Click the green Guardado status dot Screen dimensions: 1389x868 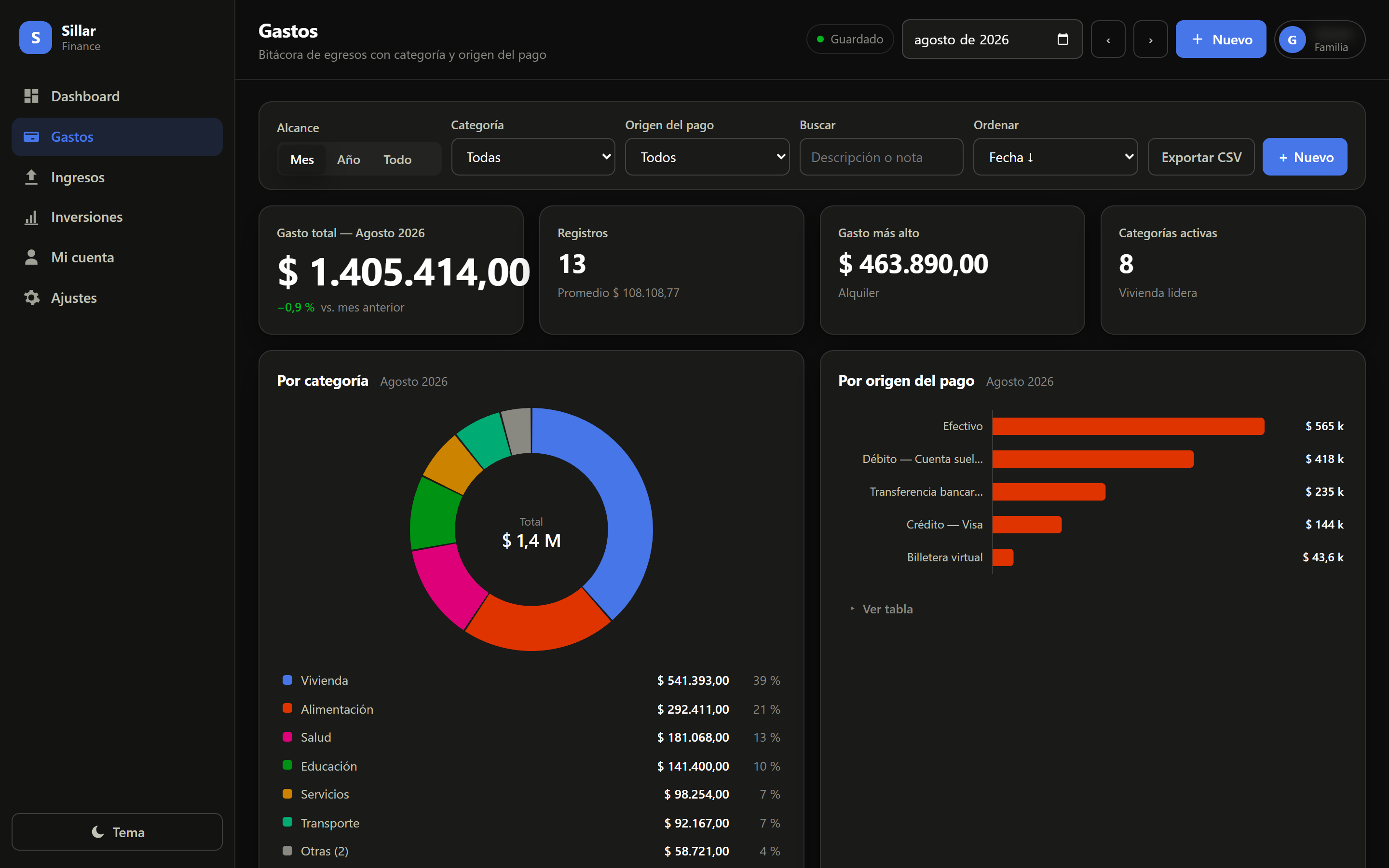point(820,39)
